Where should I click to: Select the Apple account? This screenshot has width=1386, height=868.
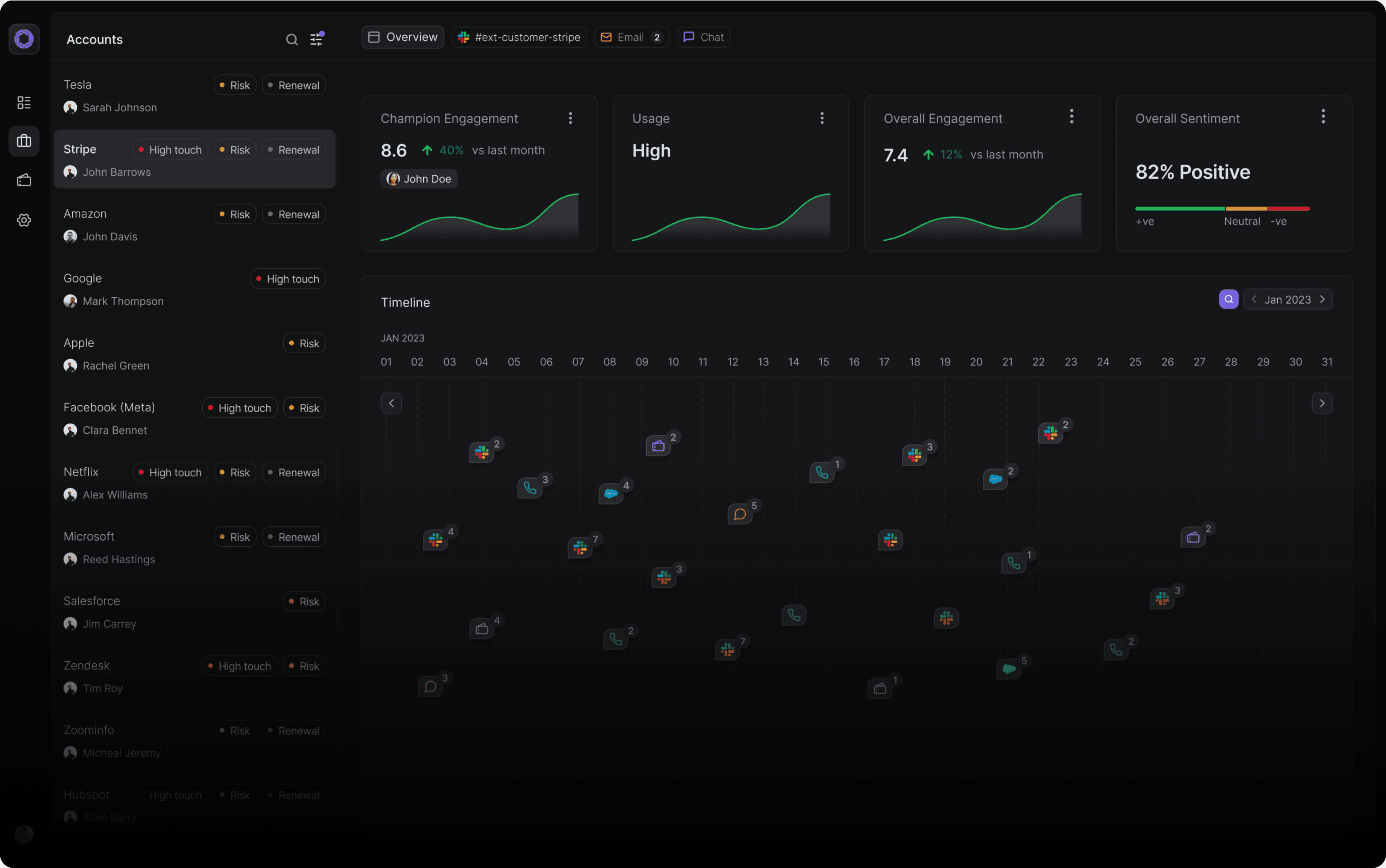click(x=194, y=354)
